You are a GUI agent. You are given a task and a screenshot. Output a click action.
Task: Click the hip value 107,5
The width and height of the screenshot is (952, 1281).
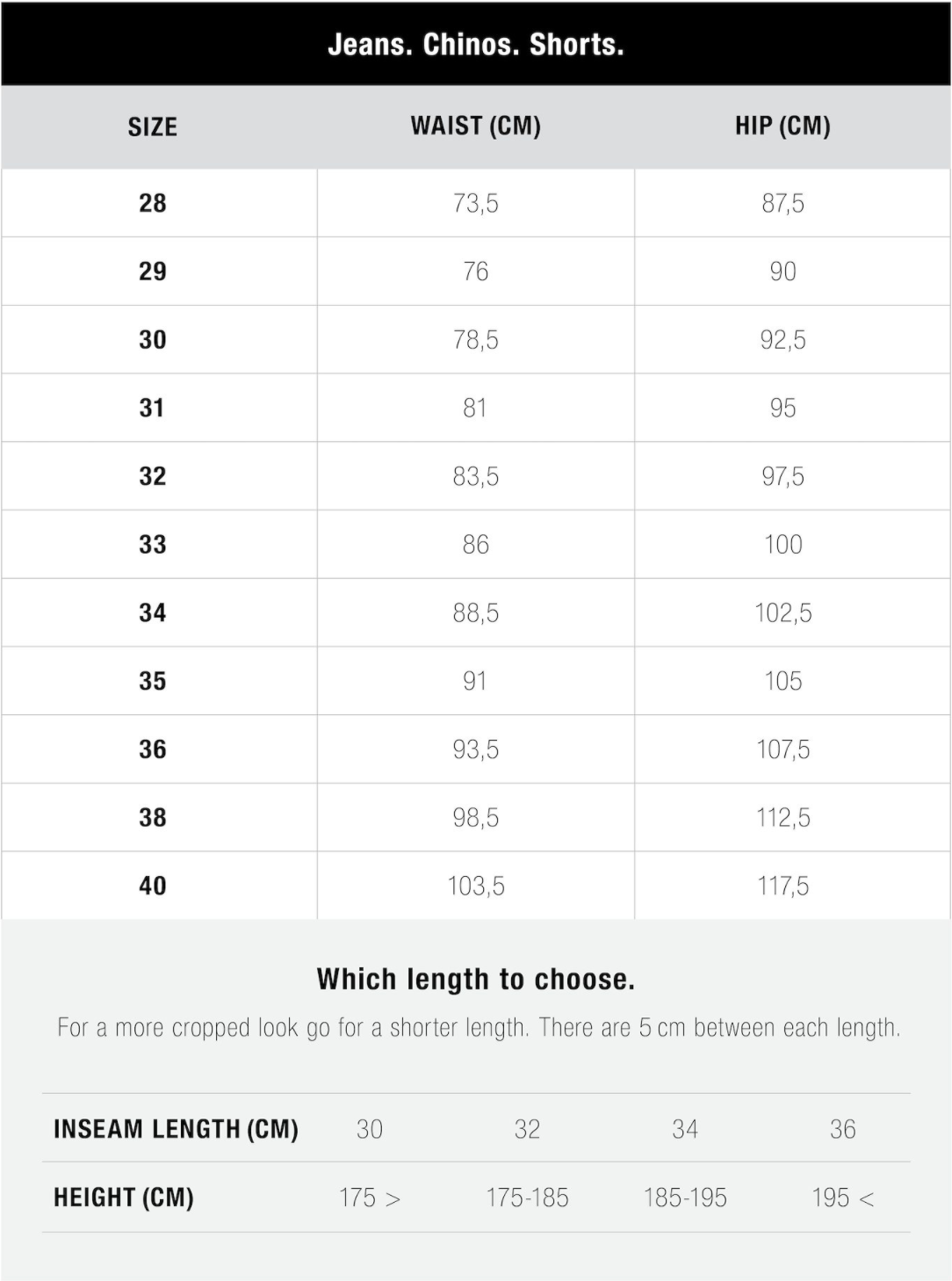pyautogui.click(x=783, y=749)
